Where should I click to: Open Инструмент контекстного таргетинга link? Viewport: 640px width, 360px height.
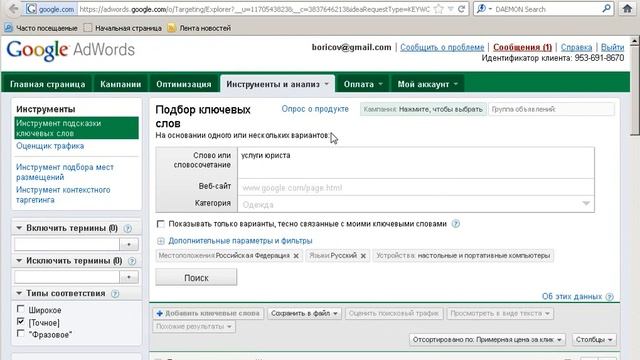63,195
